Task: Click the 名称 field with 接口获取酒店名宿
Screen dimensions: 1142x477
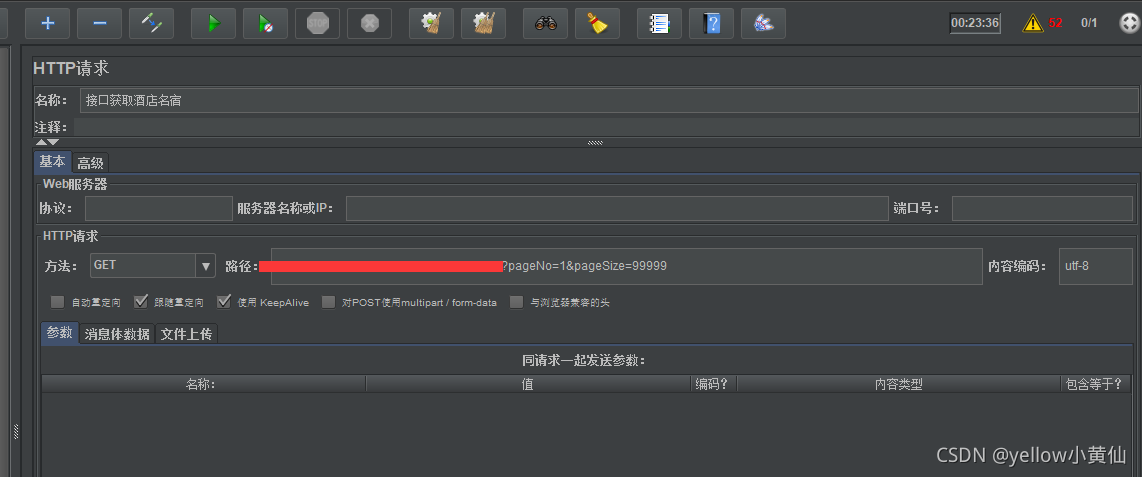Action: click(609, 100)
